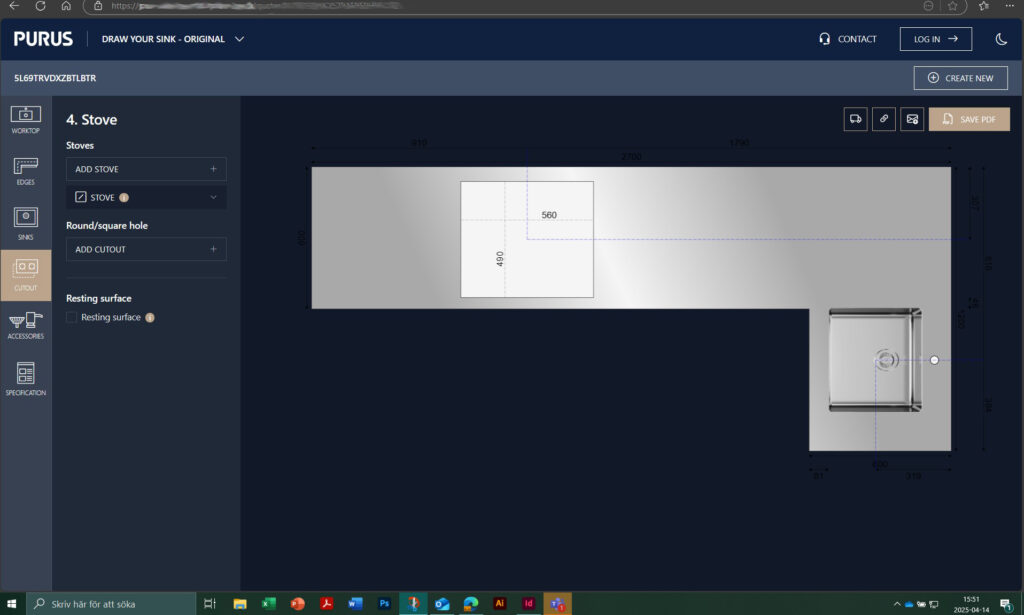The width and height of the screenshot is (1024, 615).
Task: Select the active Cutout tab
Action: point(26,275)
